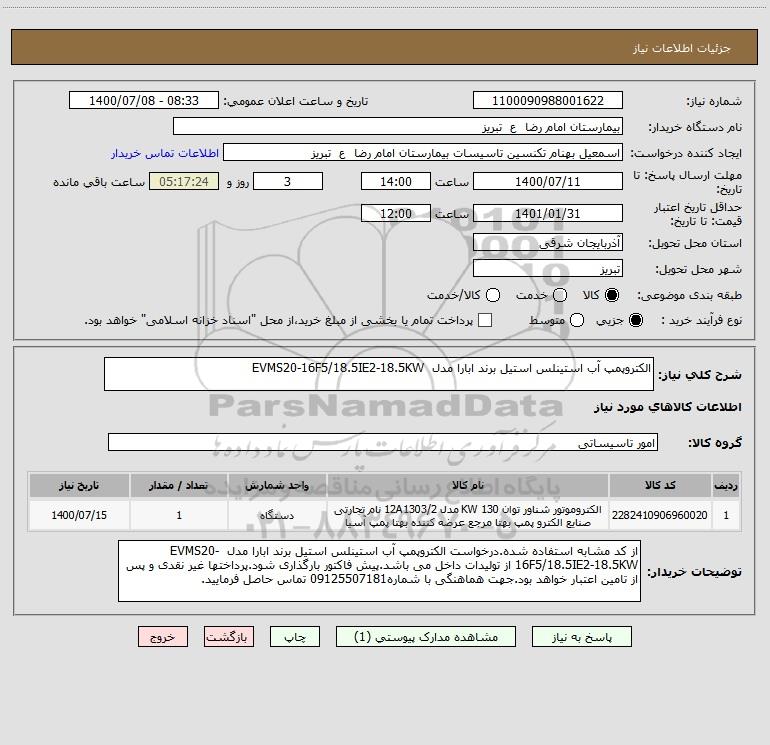Click the price validity date 1401/01/31 field
The width and height of the screenshot is (770, 745).
548,213
